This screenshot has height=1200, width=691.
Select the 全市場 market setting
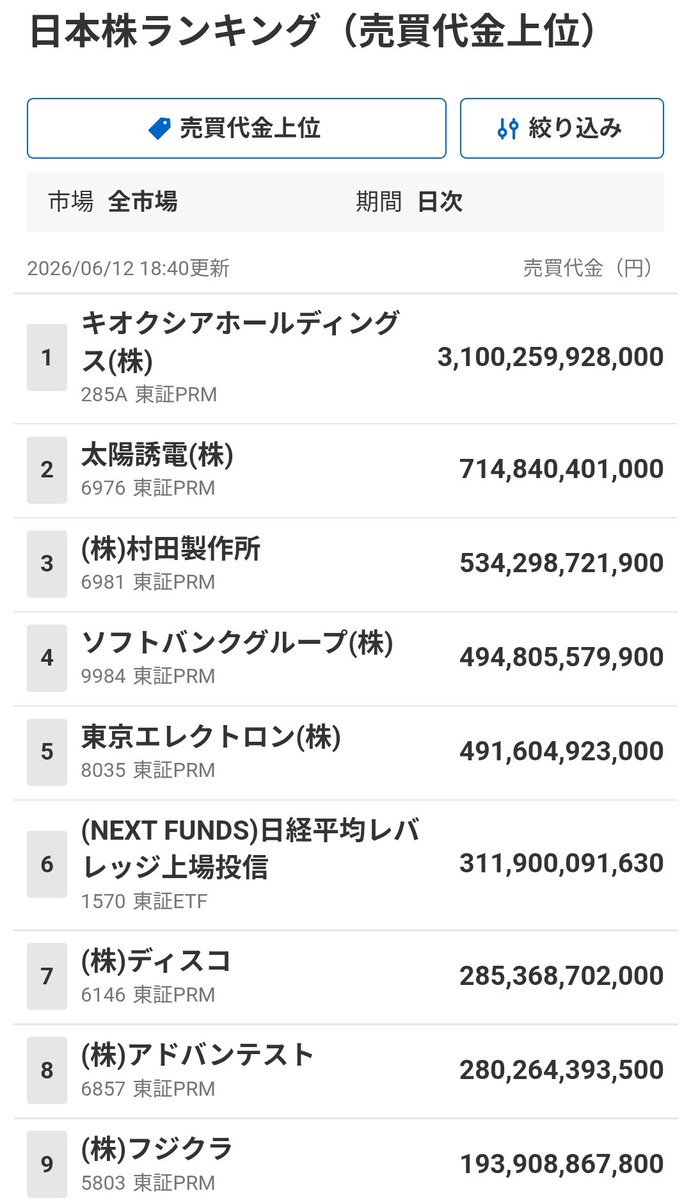click(142, 201)
